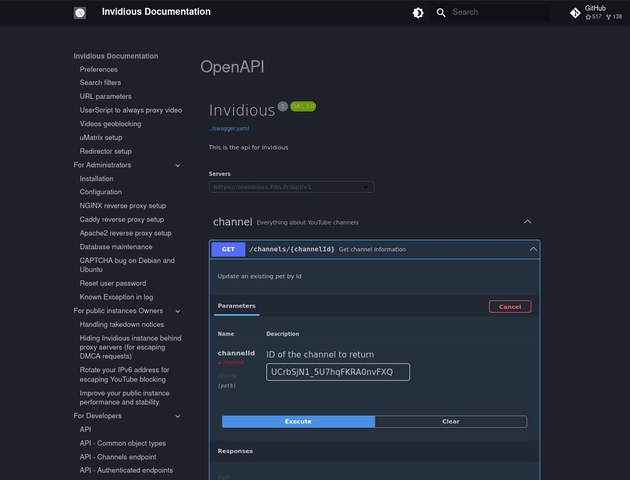Open the GitHub repository icon link

(575, 13)
